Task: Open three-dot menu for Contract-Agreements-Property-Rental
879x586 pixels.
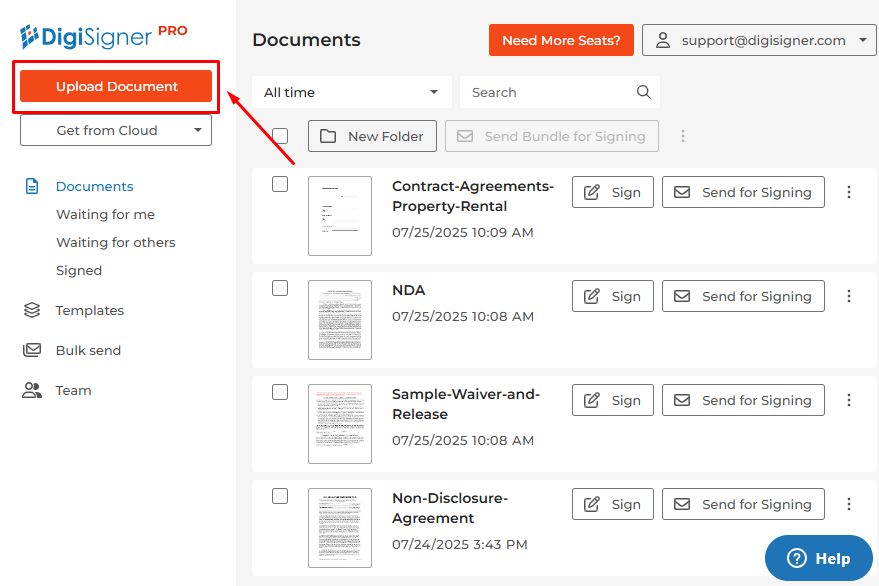Action: [849, 192]
